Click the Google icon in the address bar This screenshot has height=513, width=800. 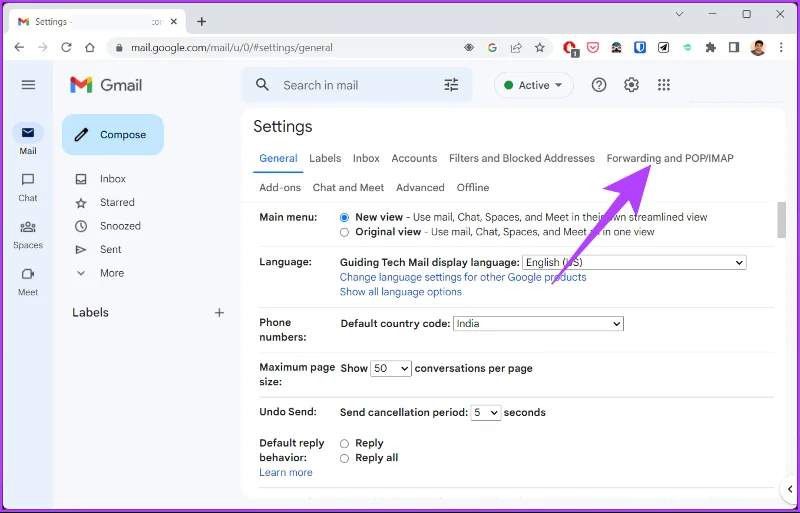point(492,47)
